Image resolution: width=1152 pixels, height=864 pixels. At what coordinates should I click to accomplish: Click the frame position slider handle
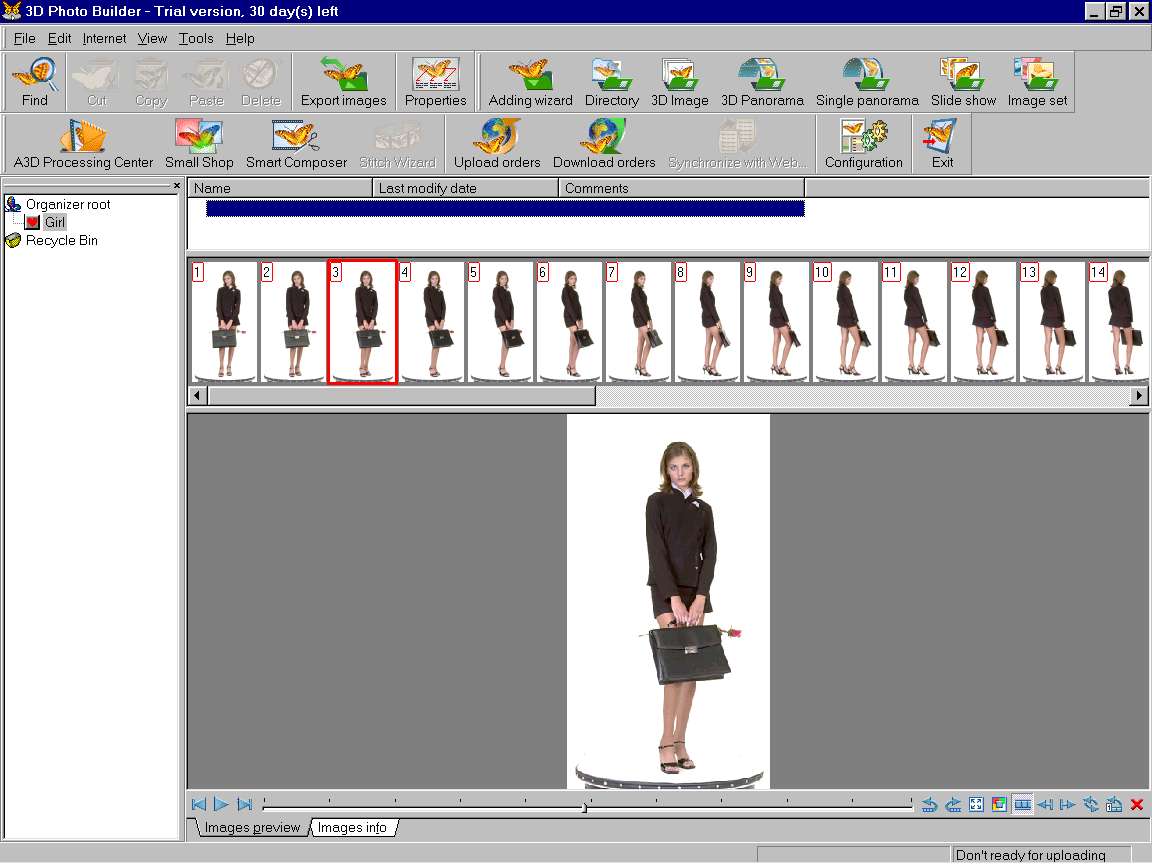[x=585, y=807]
